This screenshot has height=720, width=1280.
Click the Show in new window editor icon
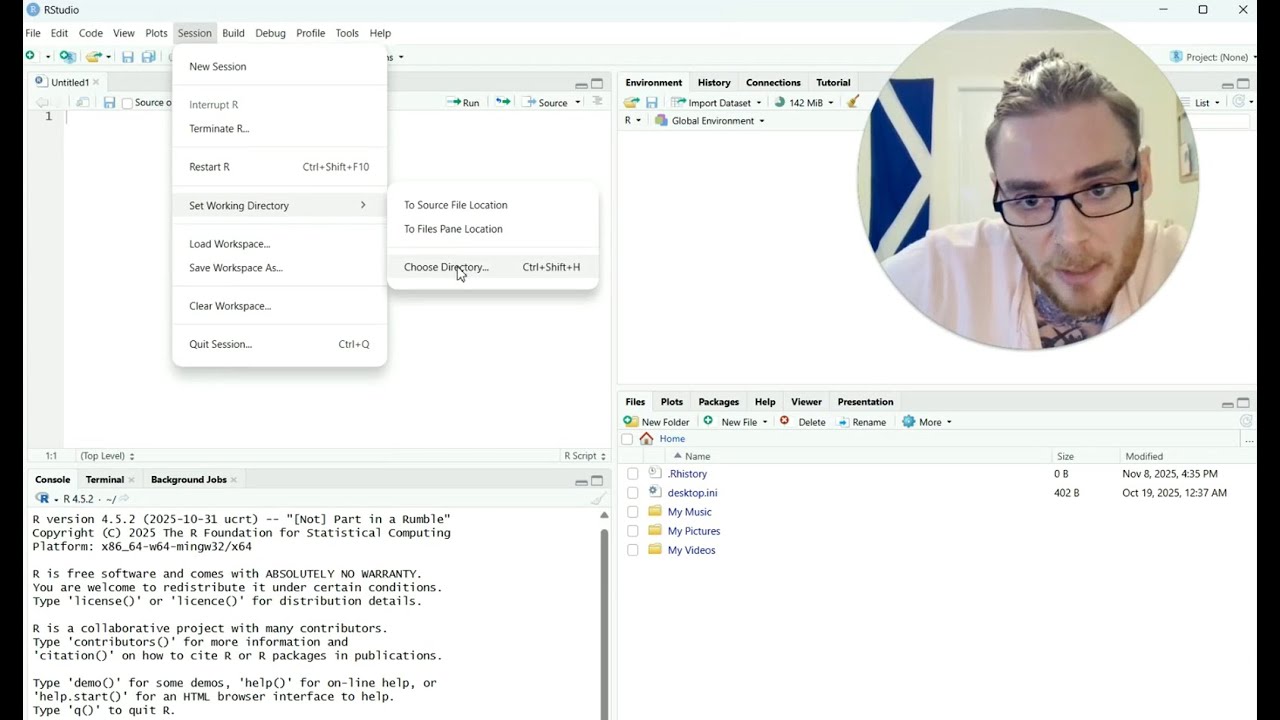(83, 102)
